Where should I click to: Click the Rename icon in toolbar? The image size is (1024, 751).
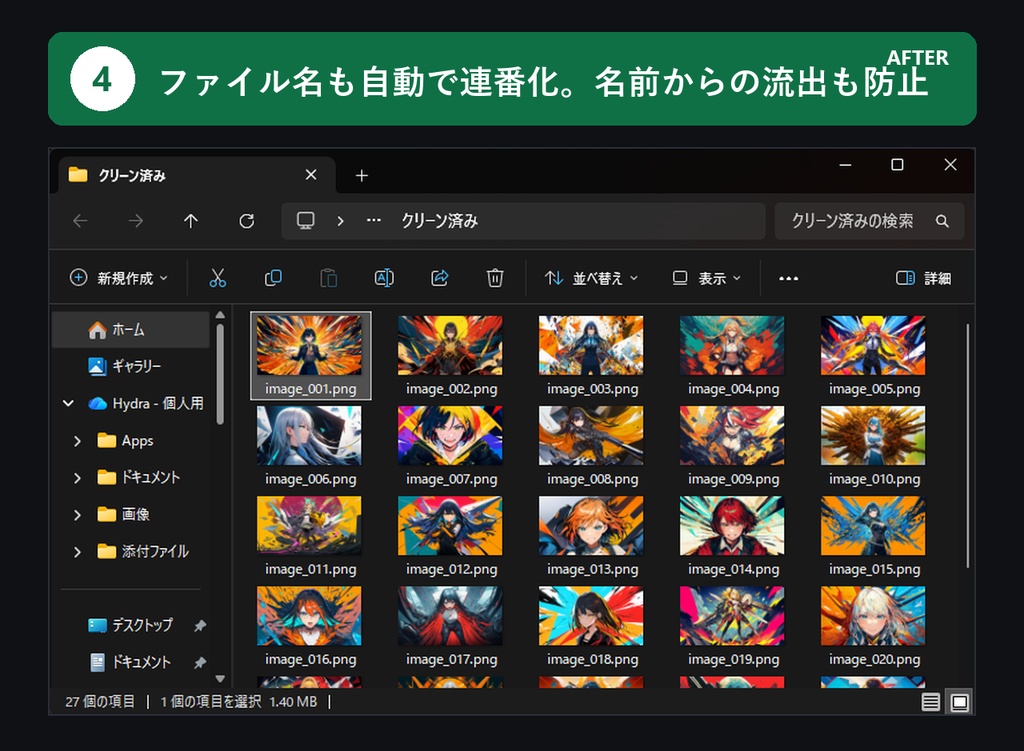tap(384, 278)
